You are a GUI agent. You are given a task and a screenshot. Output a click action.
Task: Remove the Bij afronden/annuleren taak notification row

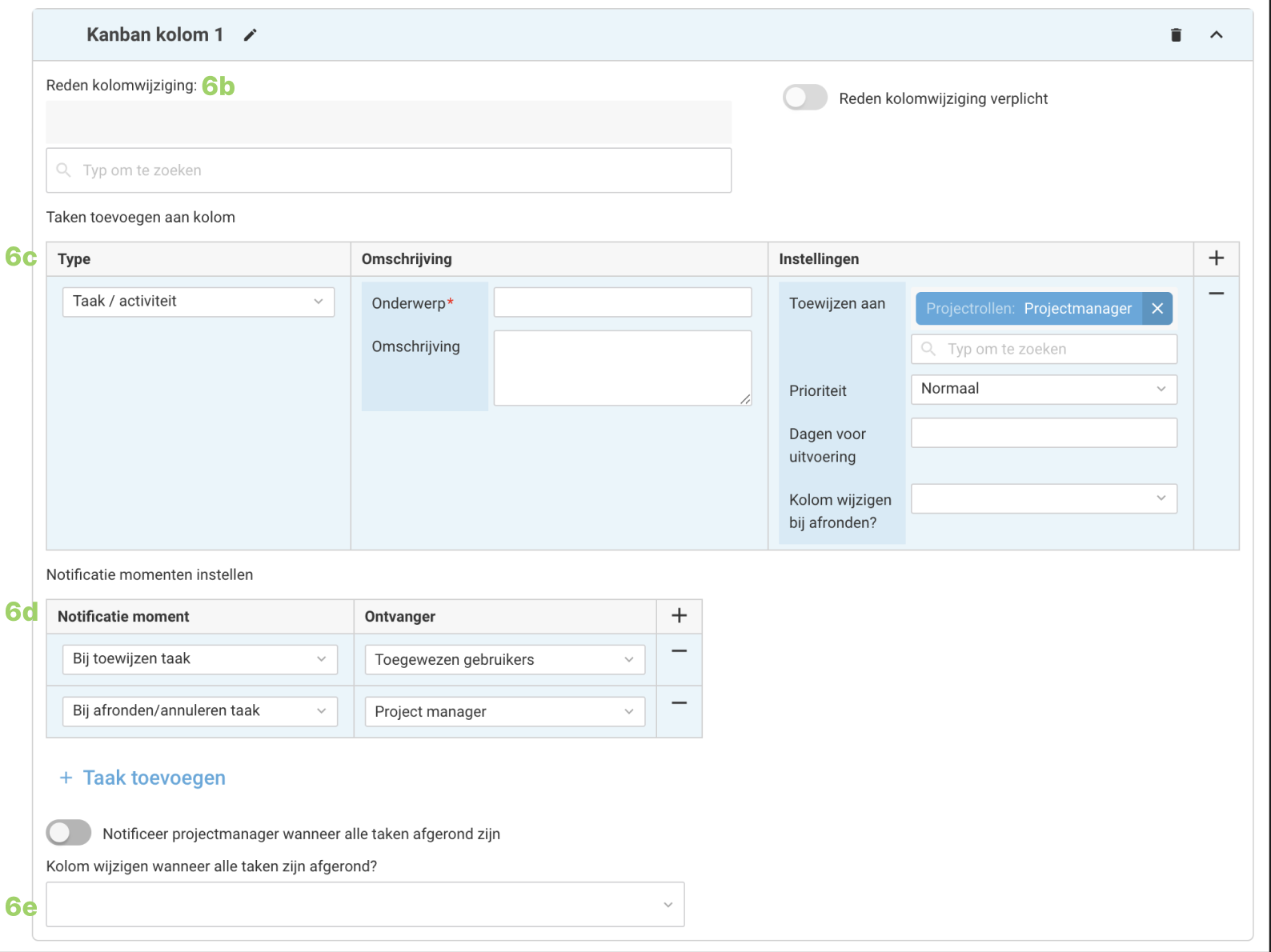679,703
